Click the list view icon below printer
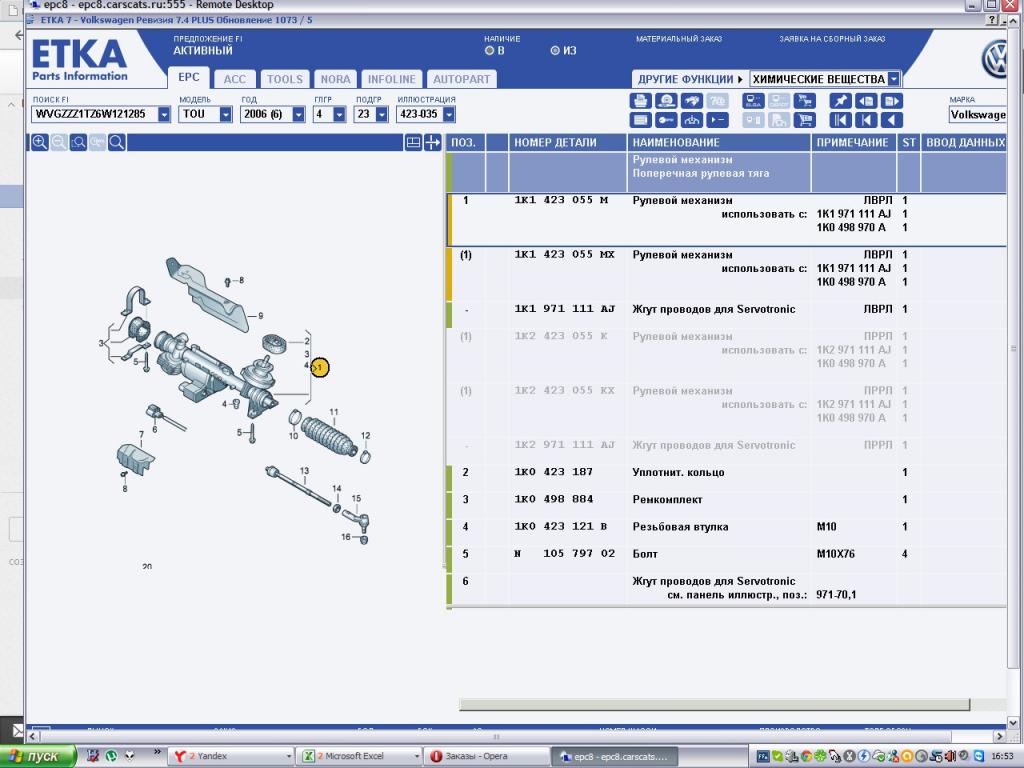Image resolution: width=1024 pixels, height=768 pixels. [641, 120]
